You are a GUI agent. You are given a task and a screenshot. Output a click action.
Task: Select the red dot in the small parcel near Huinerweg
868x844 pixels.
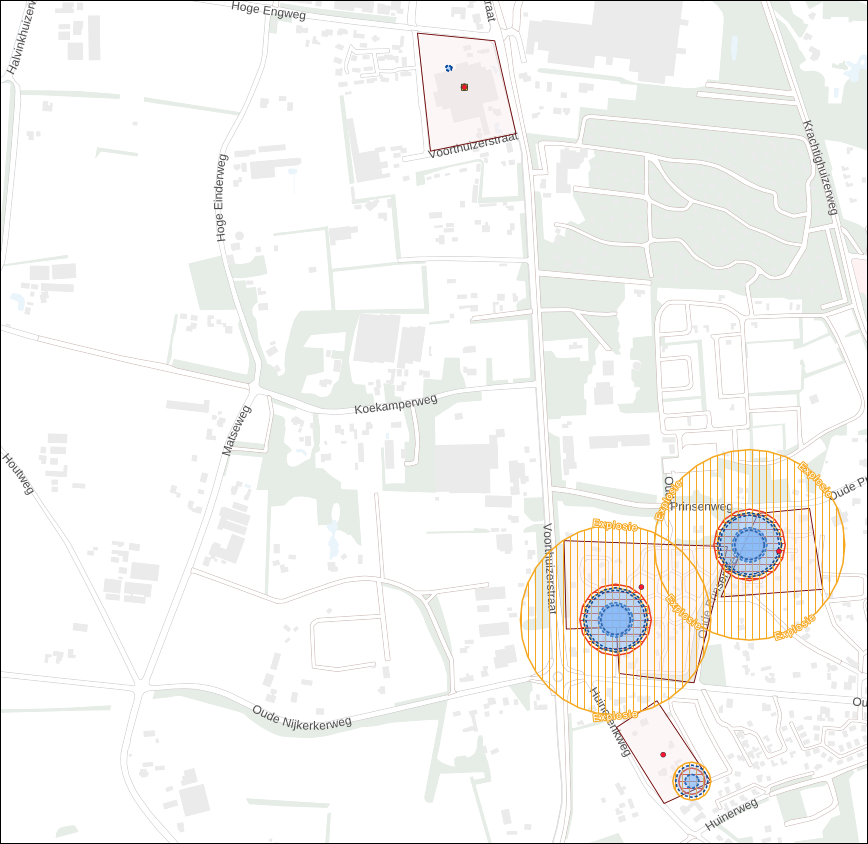click(x=665, y=755)
